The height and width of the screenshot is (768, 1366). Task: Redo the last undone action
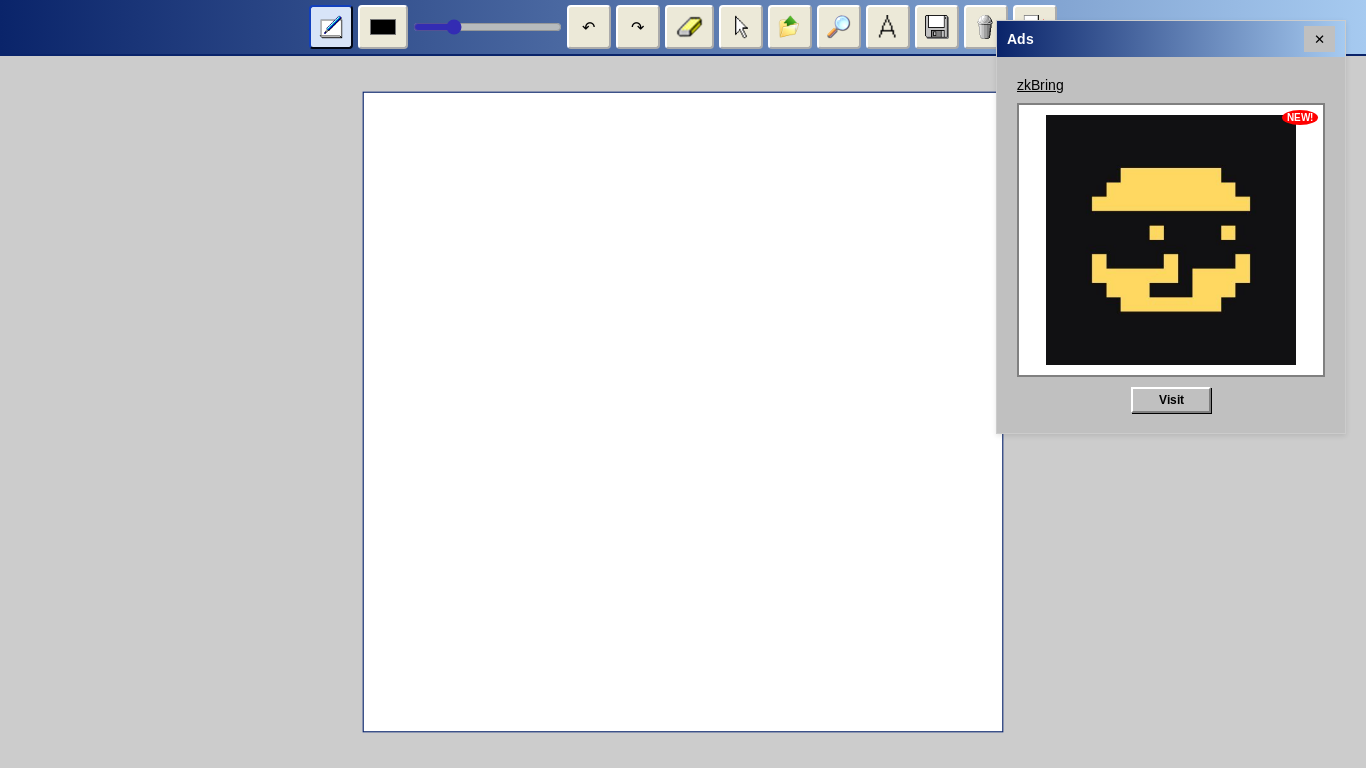pyautogui.click(x=638, y=27)
